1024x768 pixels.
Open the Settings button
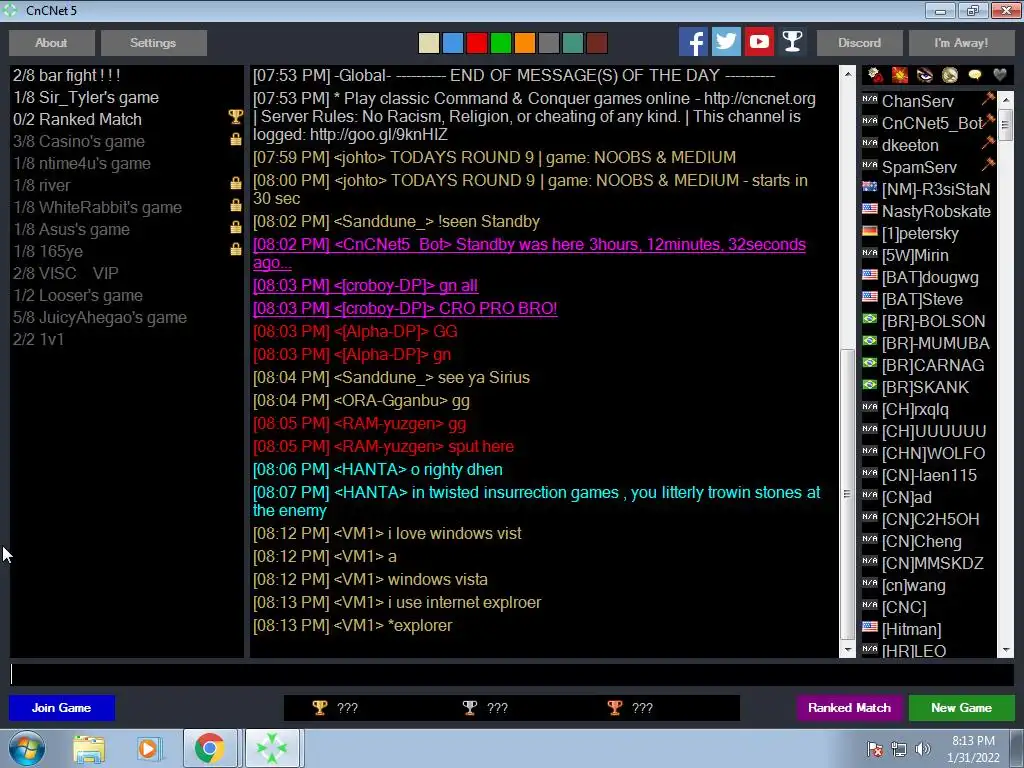point(153,43)
